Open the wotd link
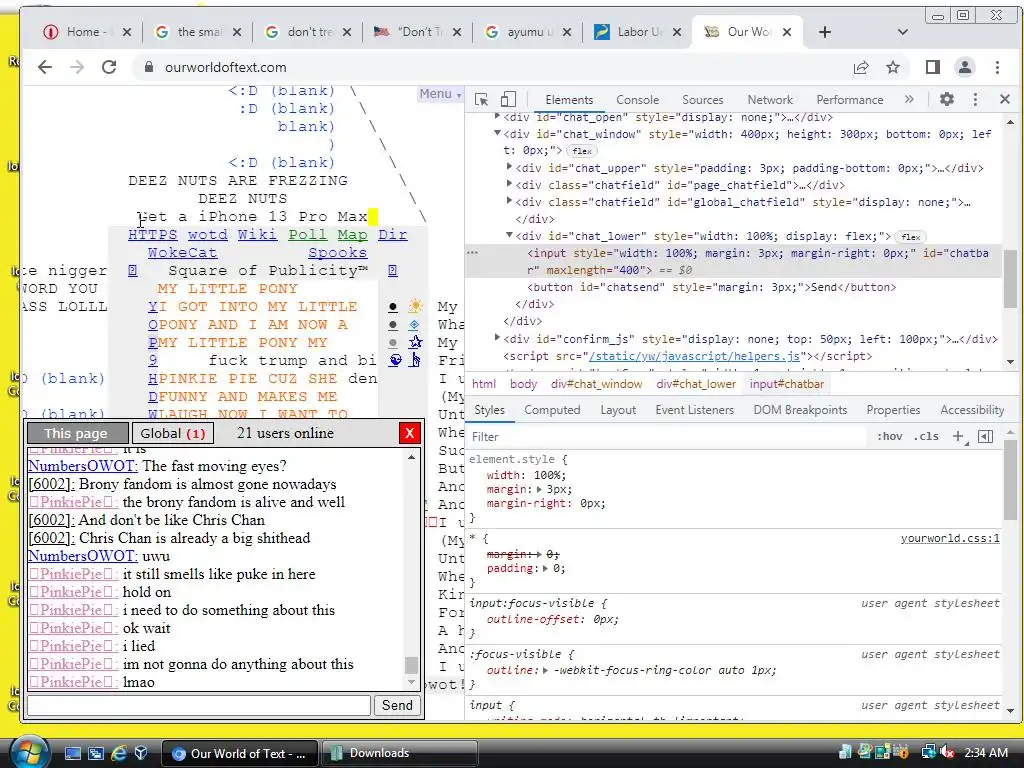This screenshot has height=768, width=1024. pyautogui.click(x=208, y=234)
